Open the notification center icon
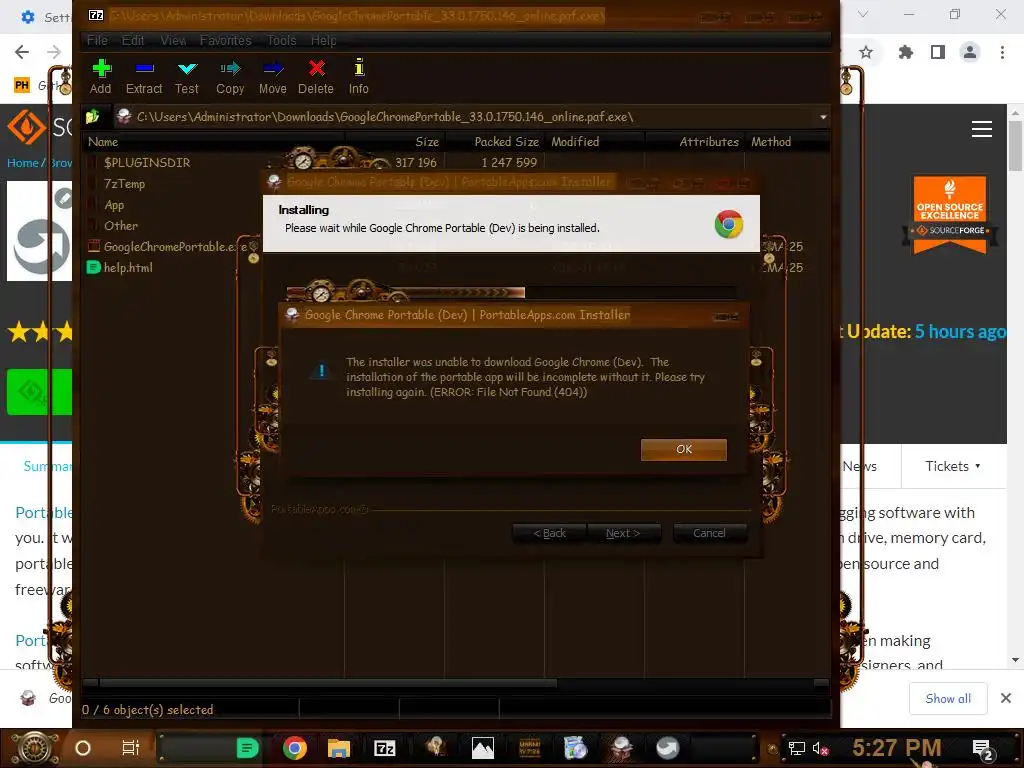 pyautogui.click(x=982, y=750)
